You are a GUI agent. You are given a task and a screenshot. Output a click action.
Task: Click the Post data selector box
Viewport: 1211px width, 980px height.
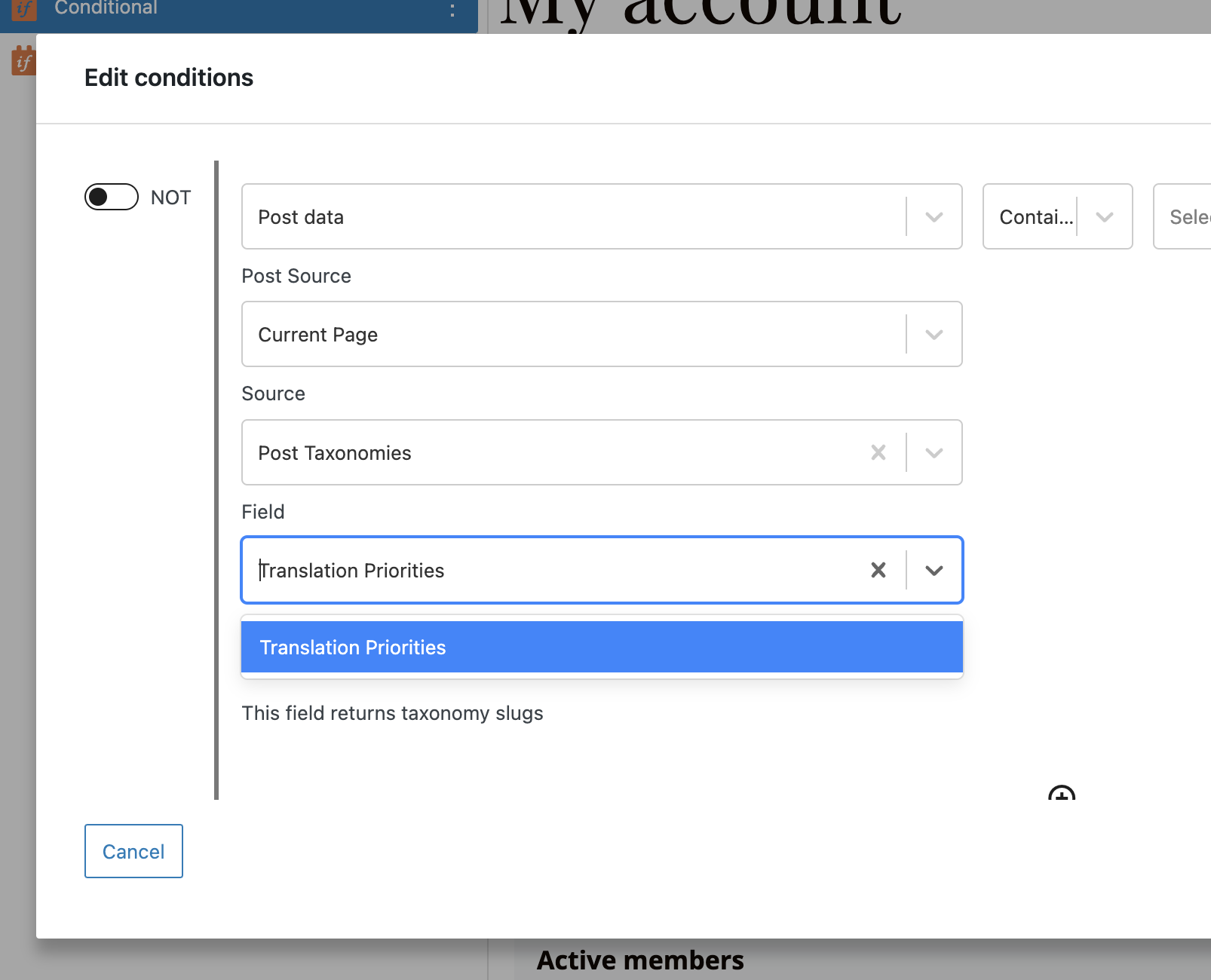[x=528, y=216]
